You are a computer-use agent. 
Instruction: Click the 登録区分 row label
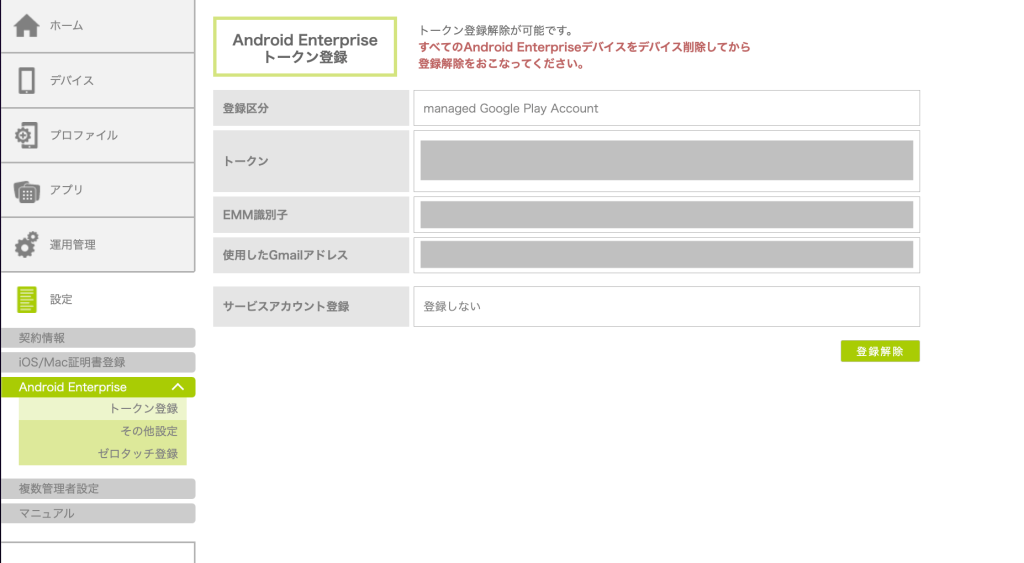pos(311,108)
